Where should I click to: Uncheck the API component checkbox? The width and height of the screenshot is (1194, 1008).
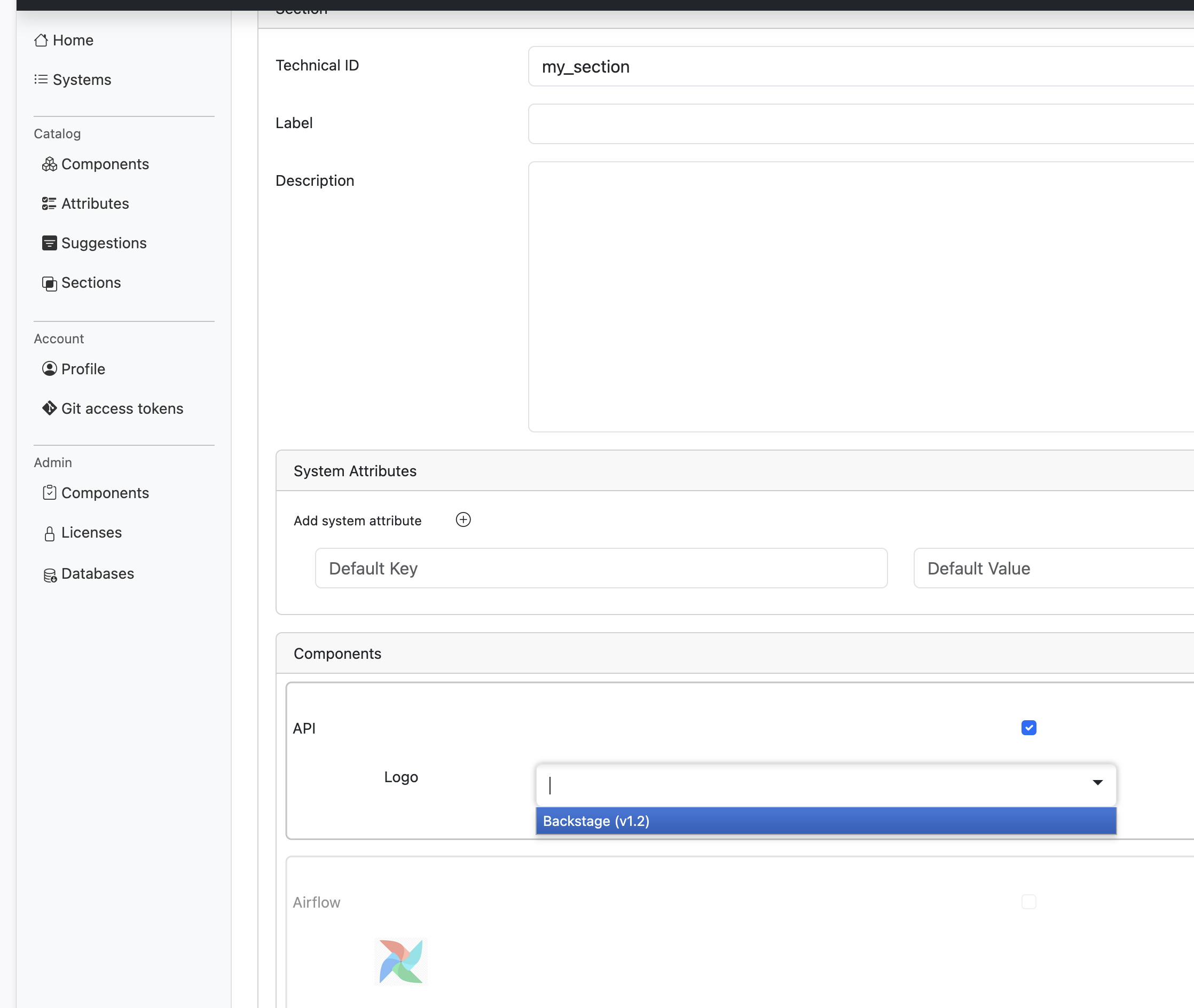(x=1028, y=728)
